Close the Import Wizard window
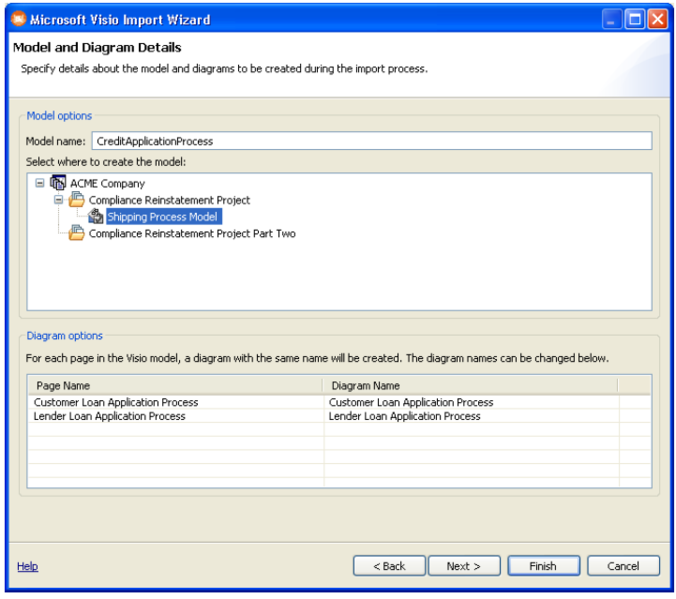Screen dimensions: 676x599 pyautogui.click(x=657, y=19)
